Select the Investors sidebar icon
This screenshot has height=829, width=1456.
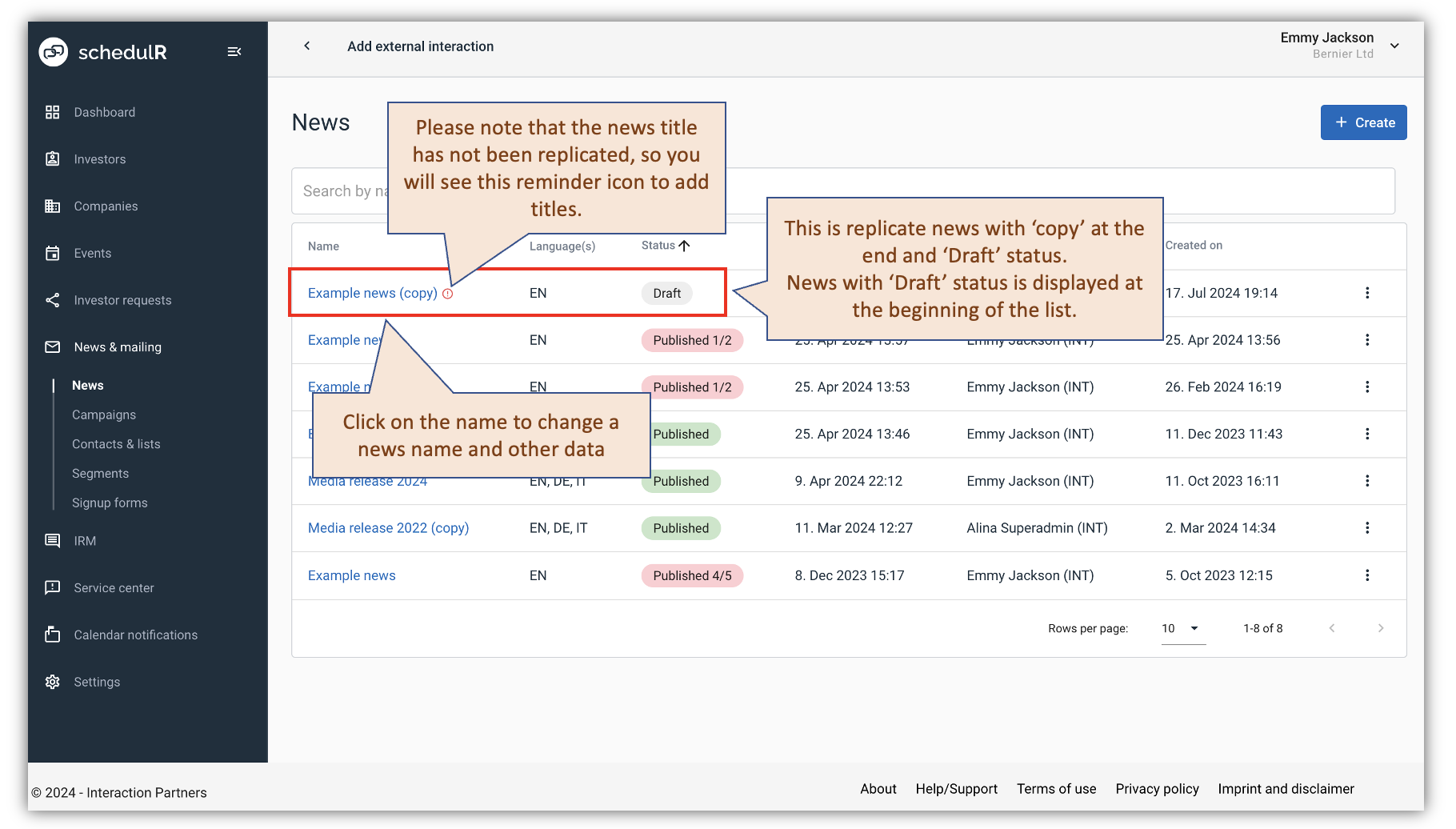53,158
